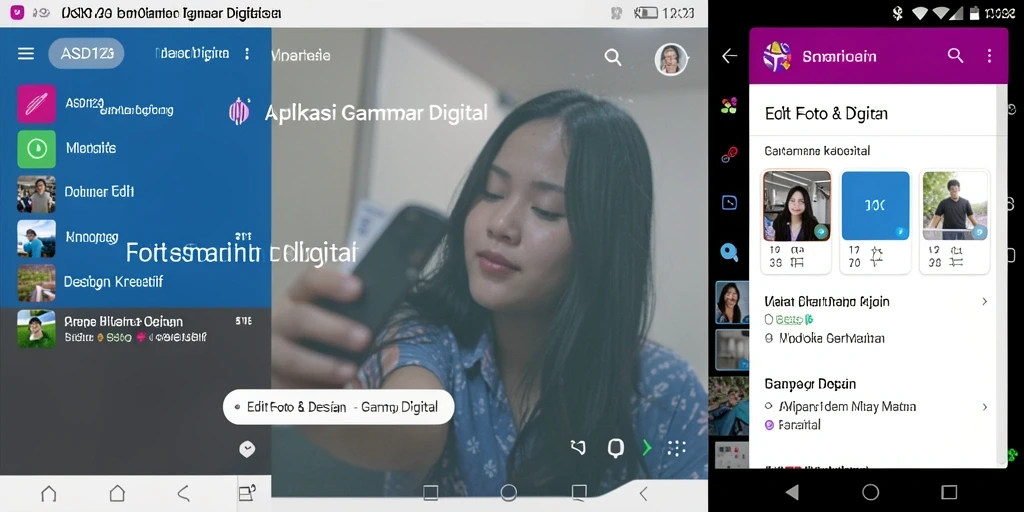Expand the Maiat Blraitfiano Mjoin chevron
The height and width of the screenshot is (512, 1024).
coord(984,302)
